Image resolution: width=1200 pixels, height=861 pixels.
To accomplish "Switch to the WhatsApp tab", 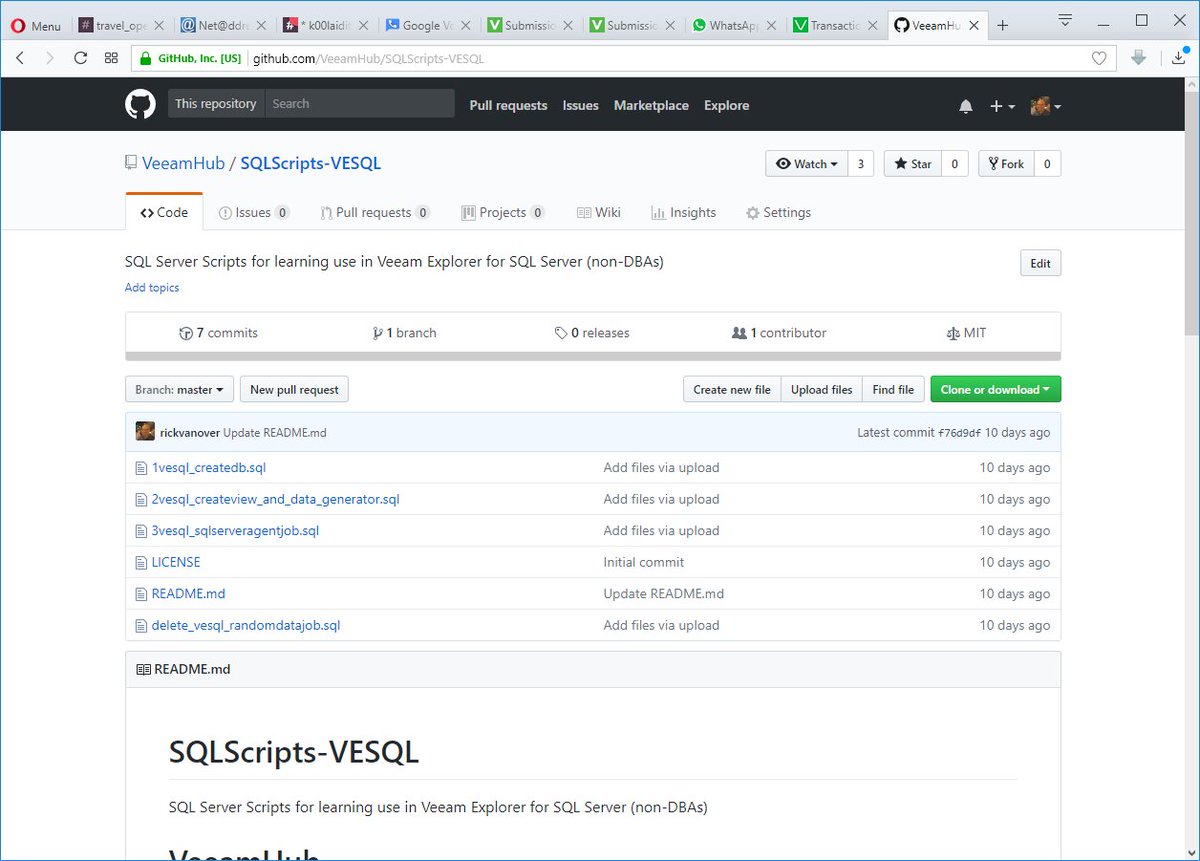I will (x=734, y=26).
